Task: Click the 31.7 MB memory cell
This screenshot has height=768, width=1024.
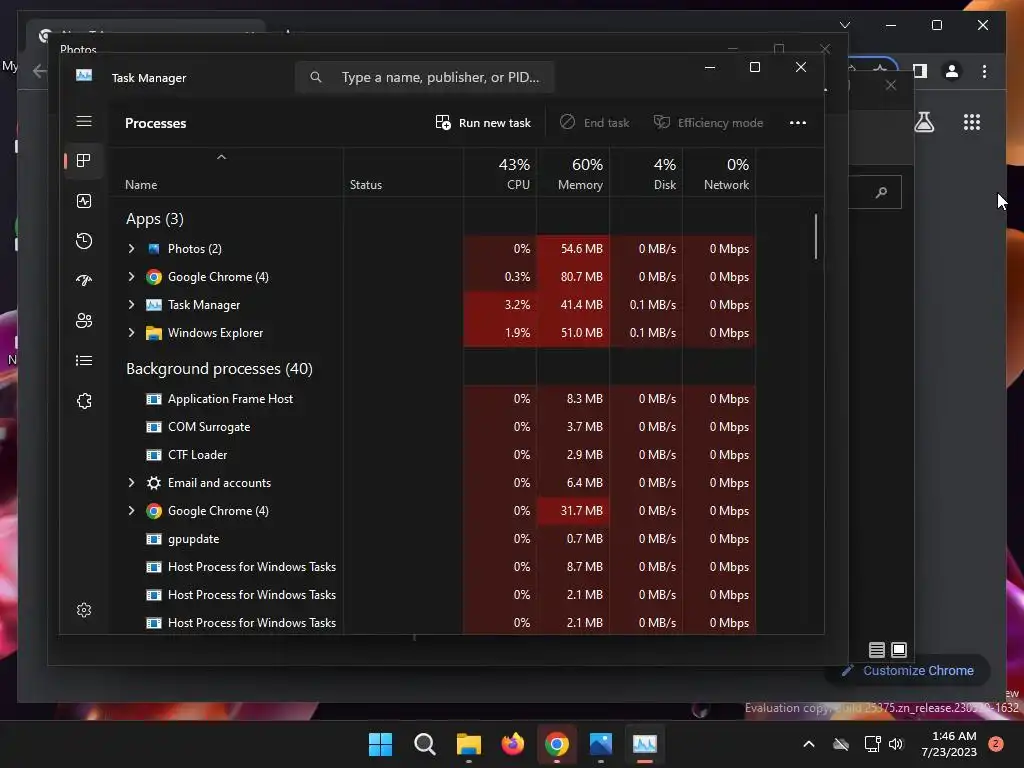Action: click(573, 511)
